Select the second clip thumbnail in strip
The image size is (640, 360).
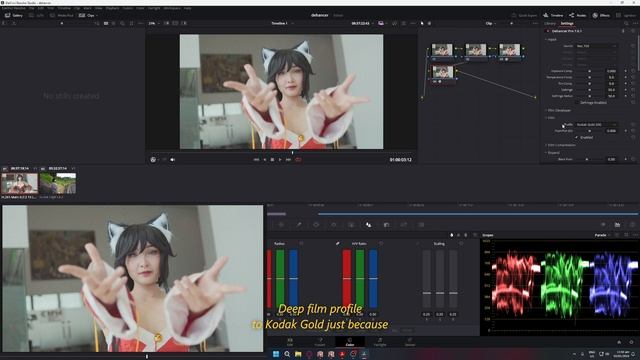pos(58,183)
